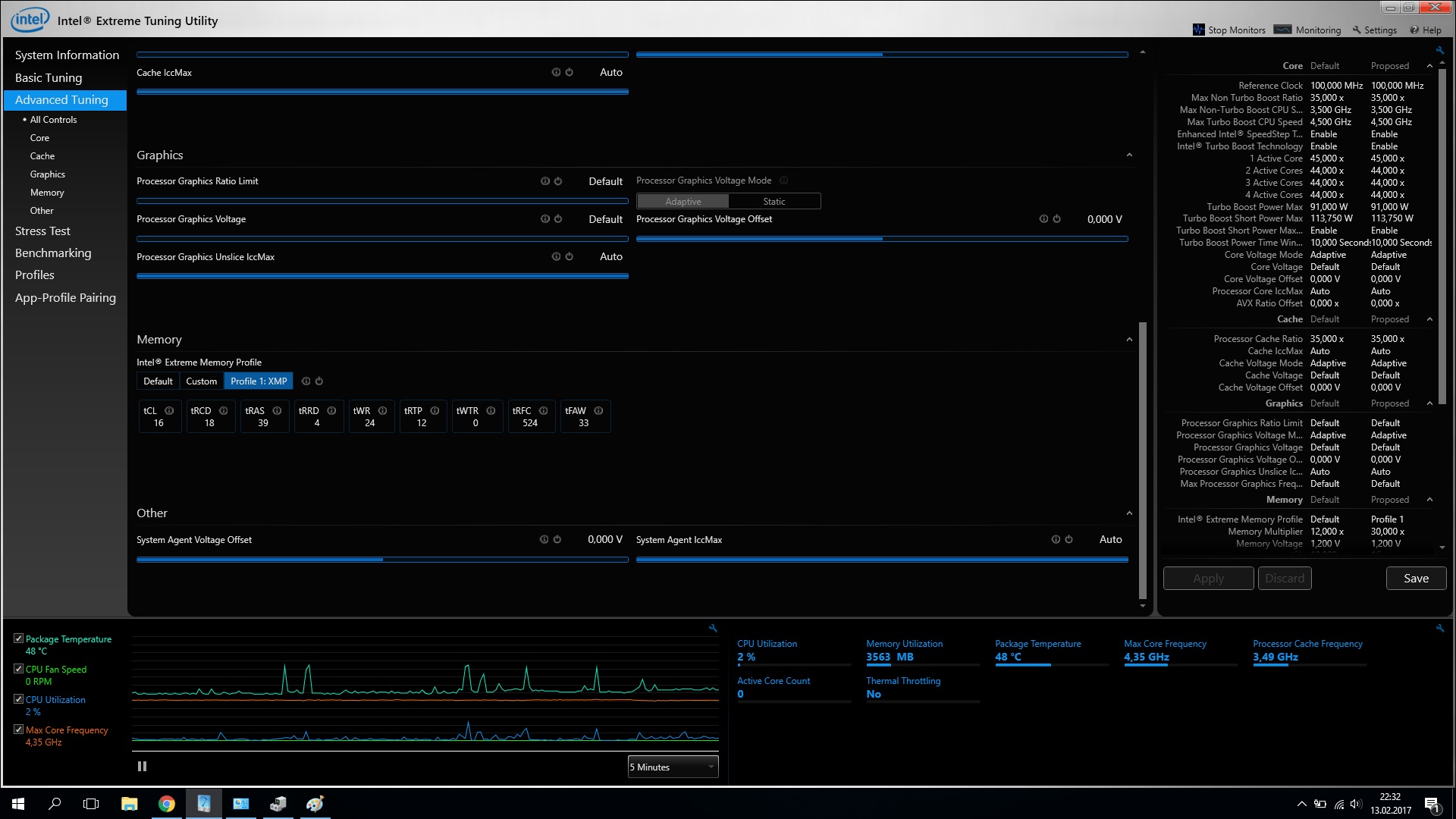Viewport: 1456px width, 819px height.
Task: Show info for System Agent Voltage Offset
Action: click(x=544, y=539)
